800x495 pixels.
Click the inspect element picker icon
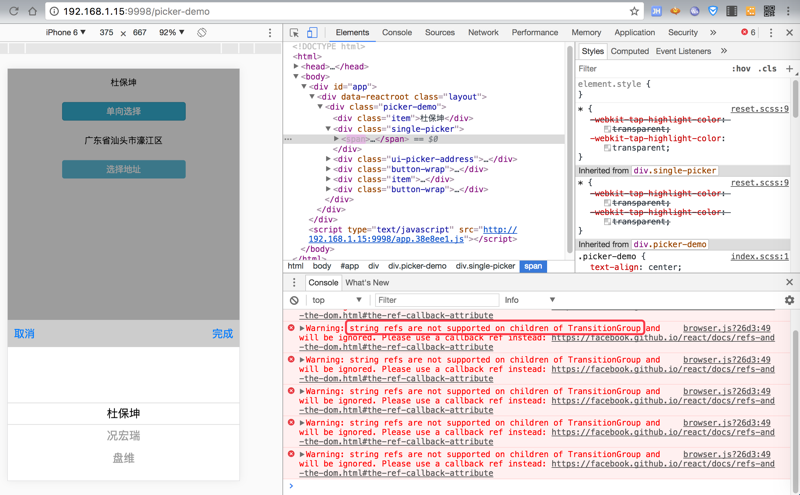pyautogui.click(x=294, y=33)
